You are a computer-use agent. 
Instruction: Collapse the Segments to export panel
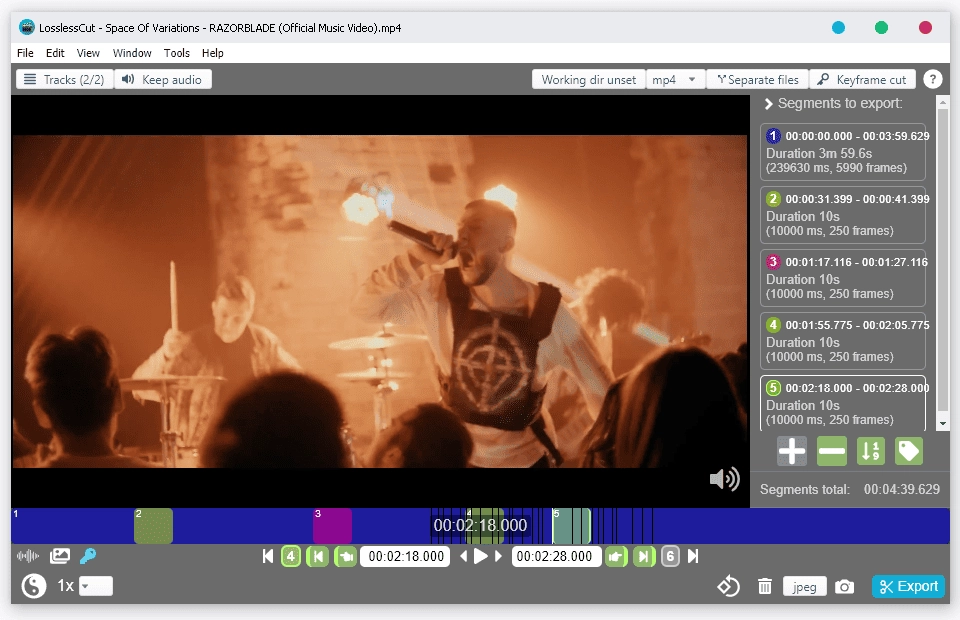click(x=768, y=104)
